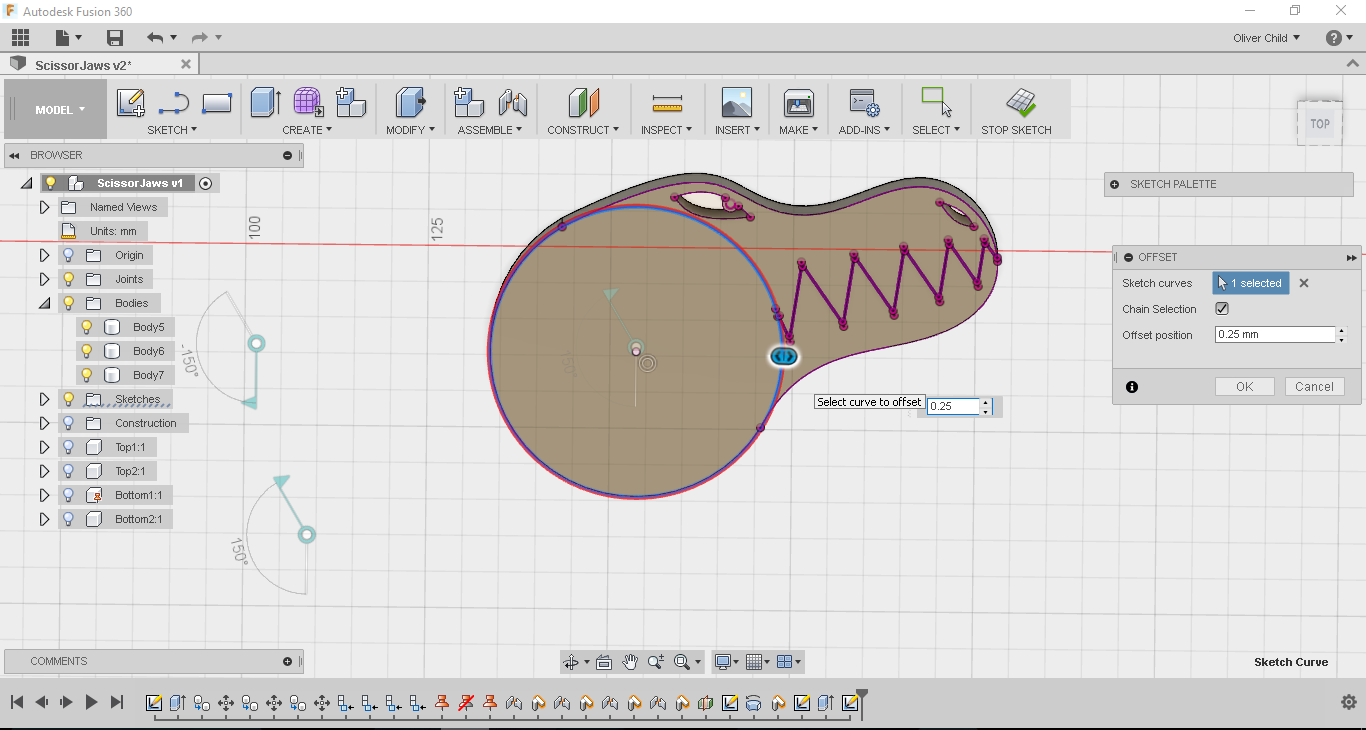Click the Create Sketch icon
Viewport: 1366px width, 730px height.
(131, 102)
